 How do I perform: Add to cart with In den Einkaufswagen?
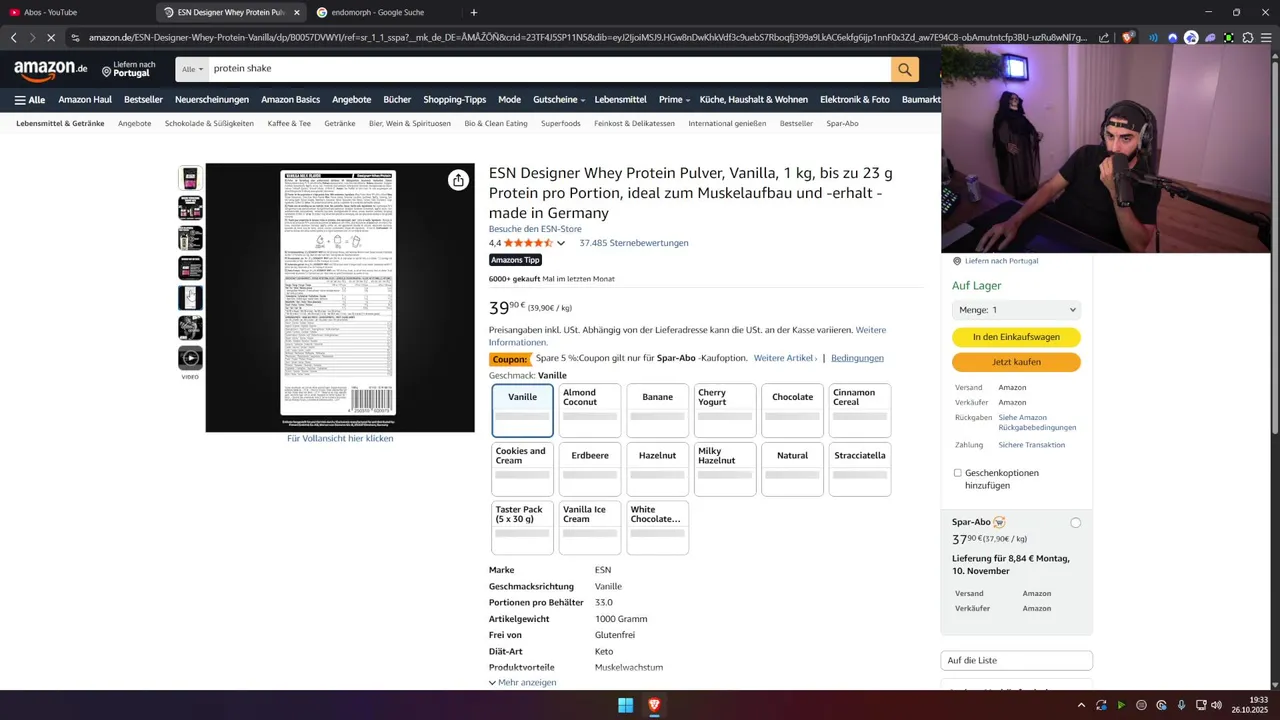(1016, 337)
